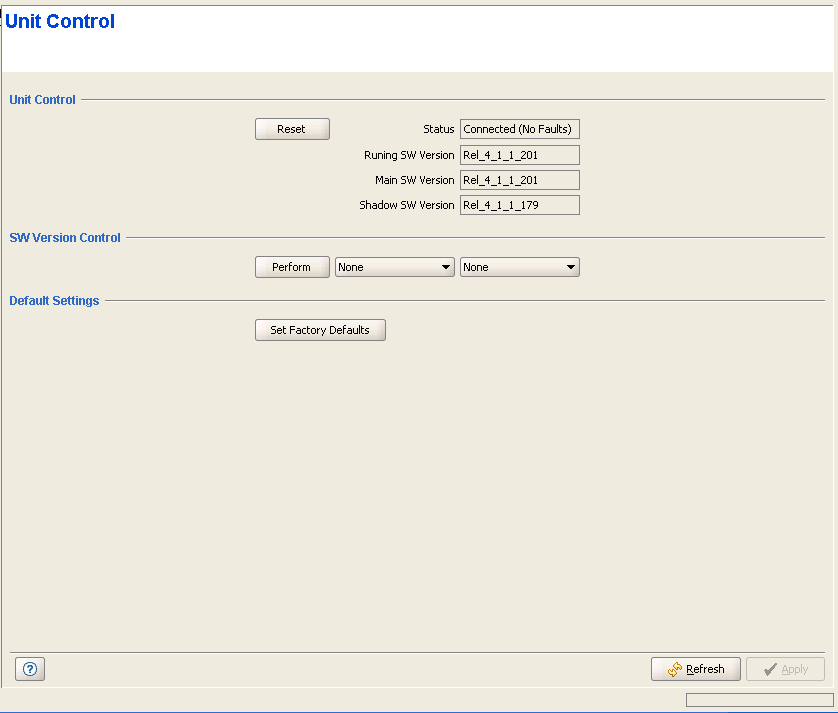Click the Perform button
Screen dimensions: 838x713
(292, 267)
